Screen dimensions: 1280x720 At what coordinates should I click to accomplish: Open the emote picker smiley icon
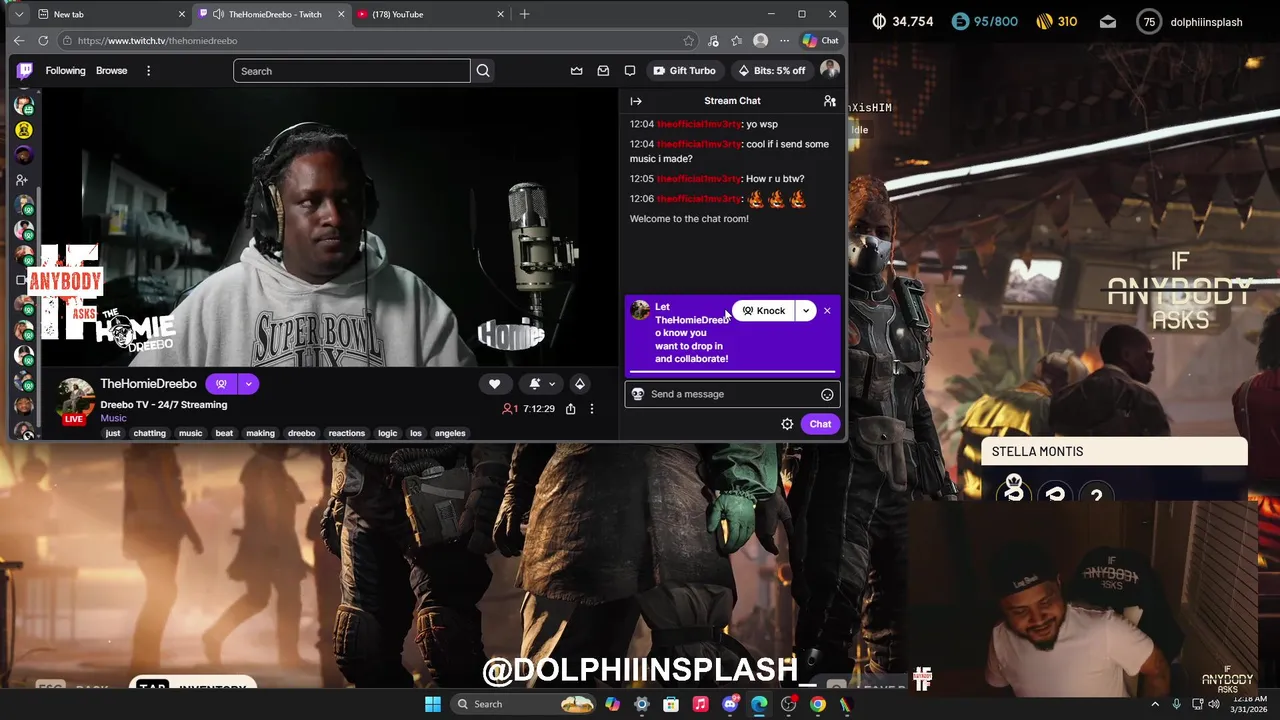827,394
